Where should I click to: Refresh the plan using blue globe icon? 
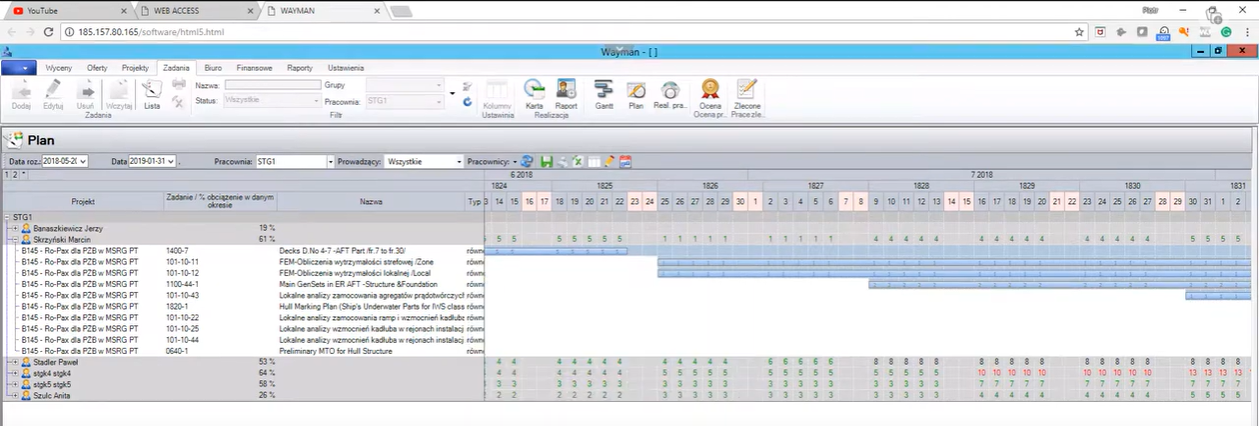527,161
